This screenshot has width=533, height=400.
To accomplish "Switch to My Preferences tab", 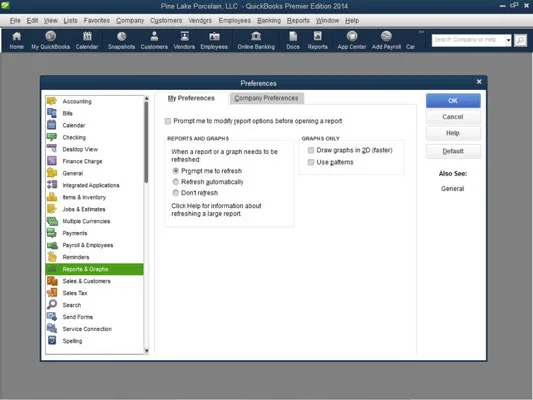I will coord(191,98).
